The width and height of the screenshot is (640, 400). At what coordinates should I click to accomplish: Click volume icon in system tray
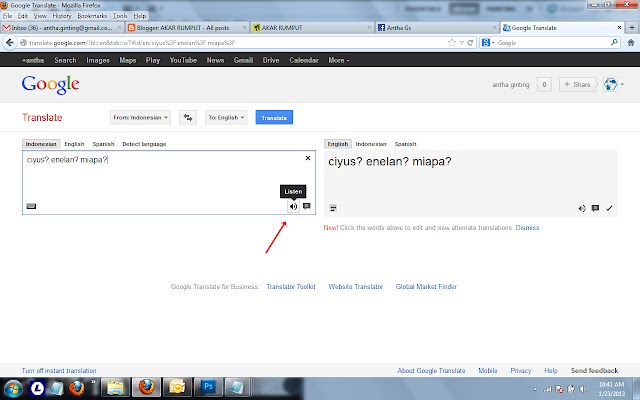(x=584, y=389)
